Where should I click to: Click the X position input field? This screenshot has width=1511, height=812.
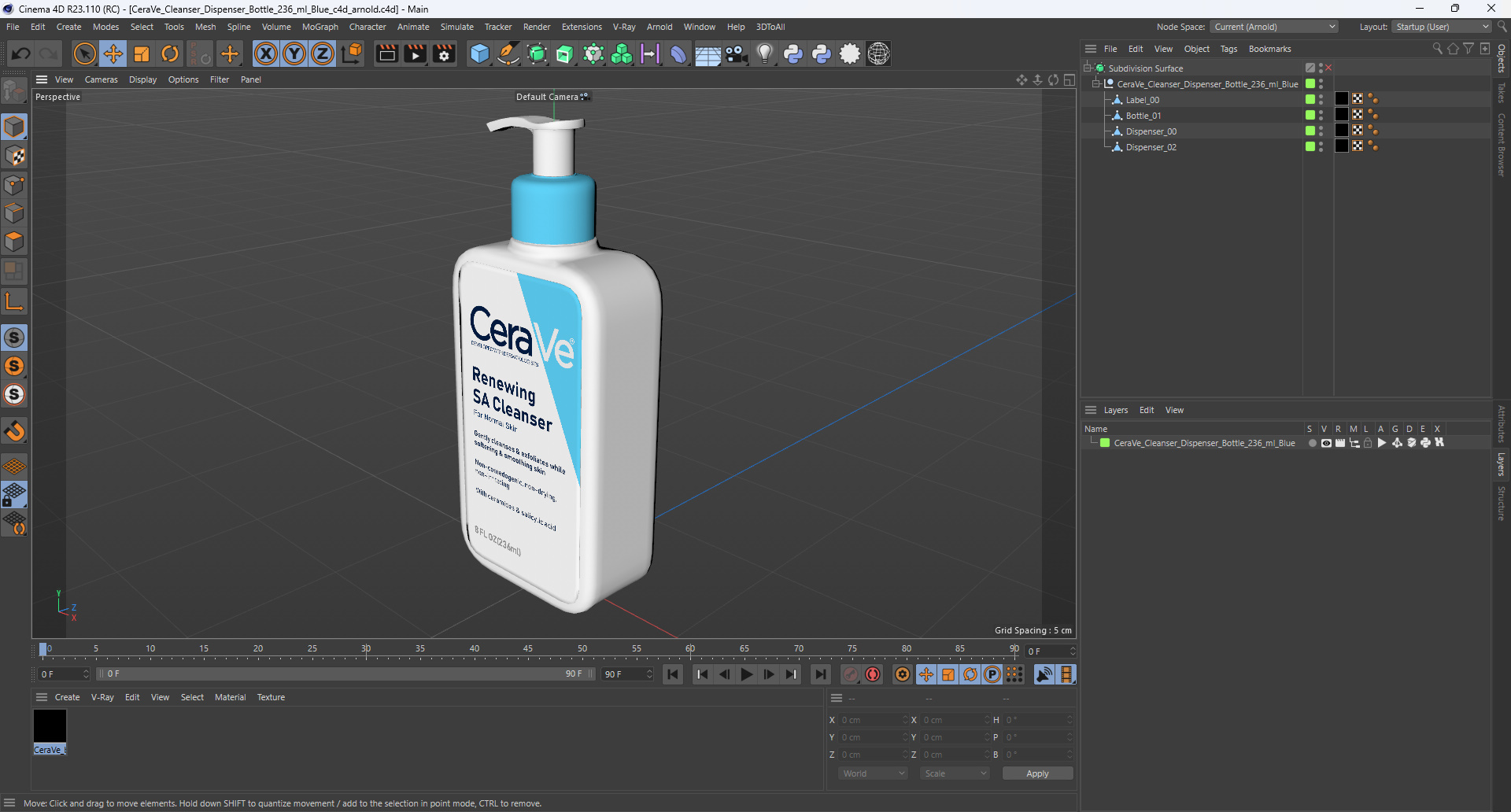[874, 720]
